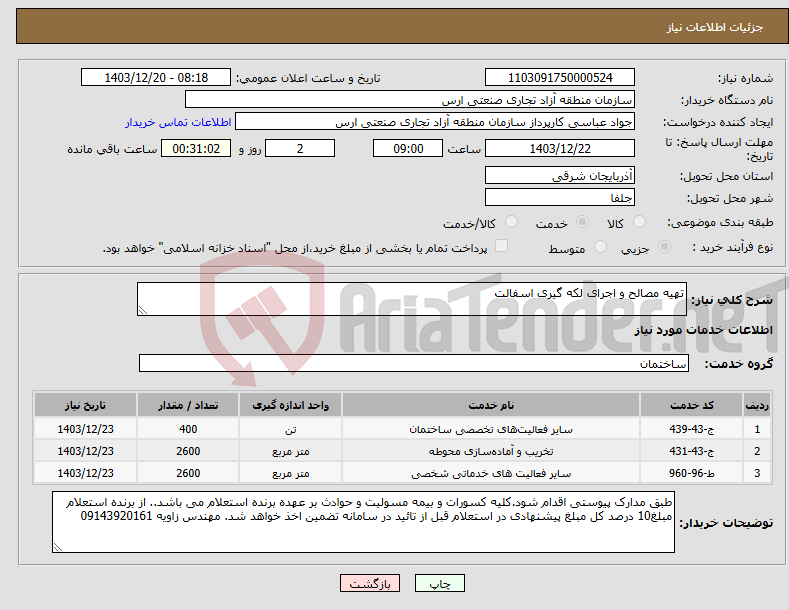Click the deadline date 1403/12/22 field
The height and width of the screenshot is (610, 789).
pyautogui.click(x=560, y=148)
